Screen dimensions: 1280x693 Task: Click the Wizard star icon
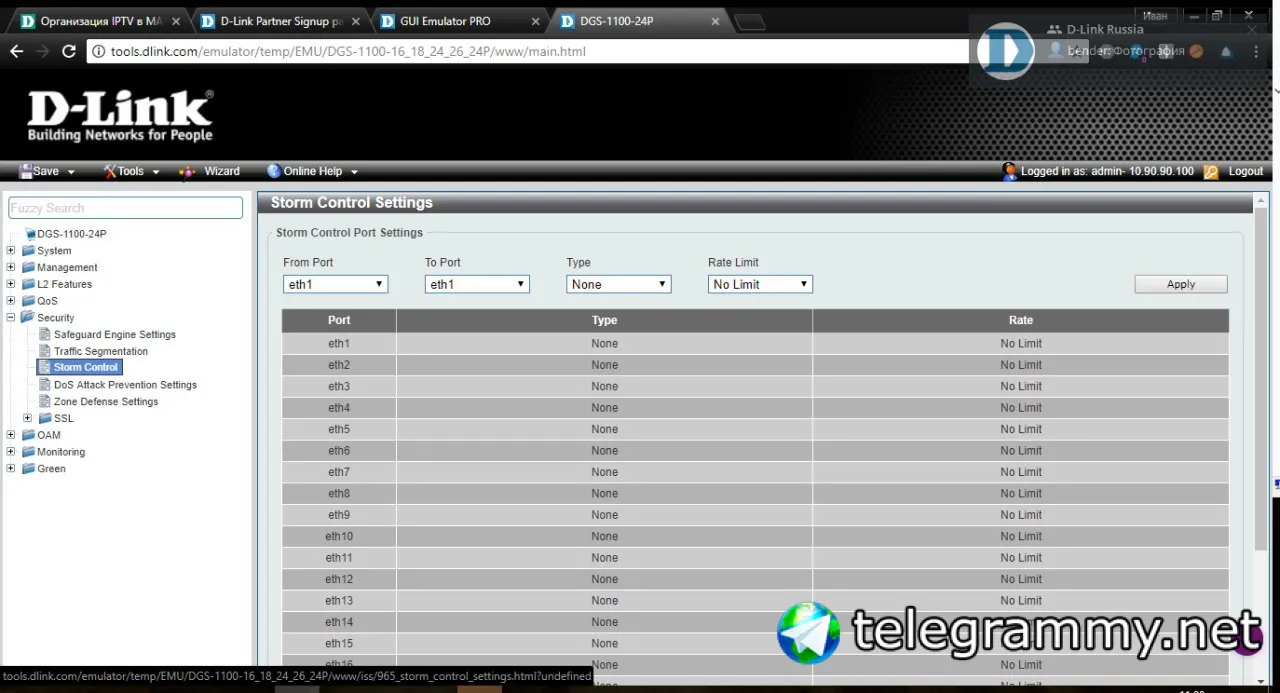pyautogui.click(x=187, y=171)
